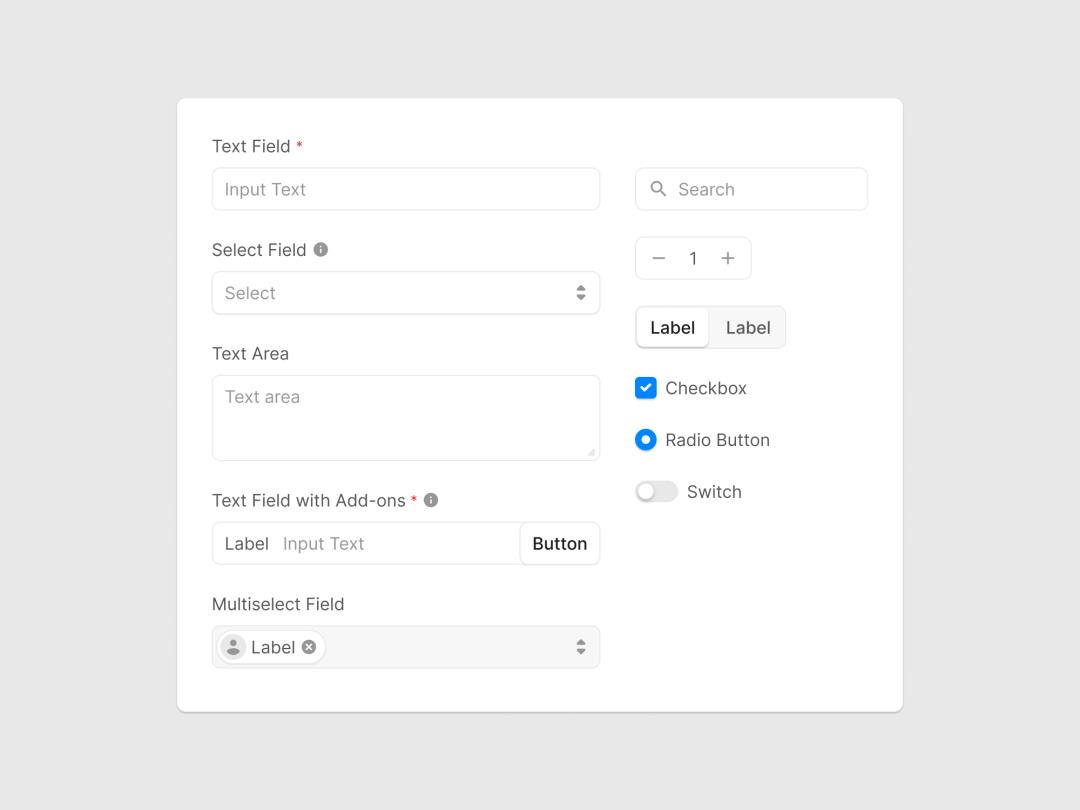Select the Radio Button option

(645, 439)
